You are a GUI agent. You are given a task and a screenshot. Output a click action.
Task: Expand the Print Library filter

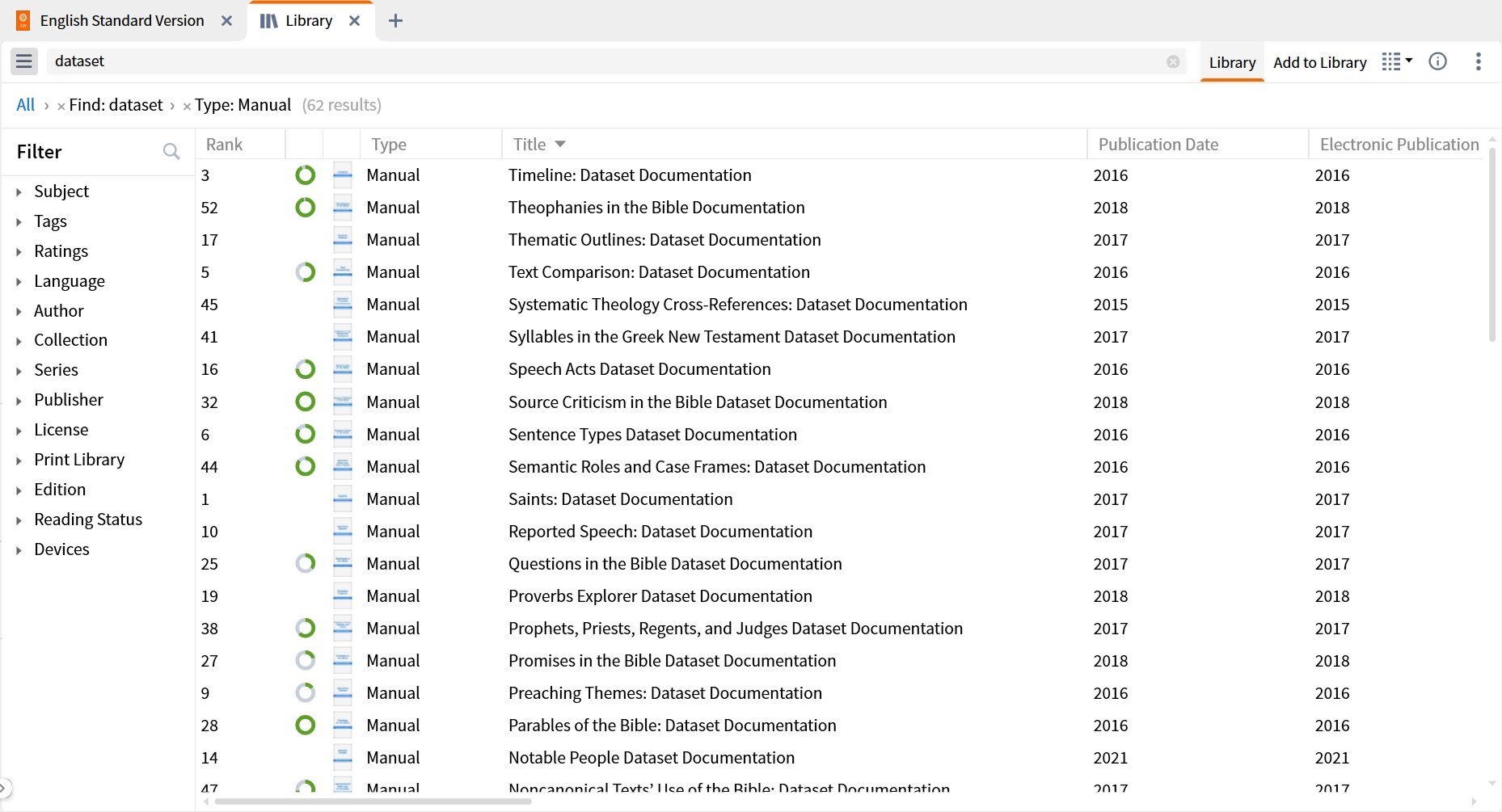[x=19, y=461]
